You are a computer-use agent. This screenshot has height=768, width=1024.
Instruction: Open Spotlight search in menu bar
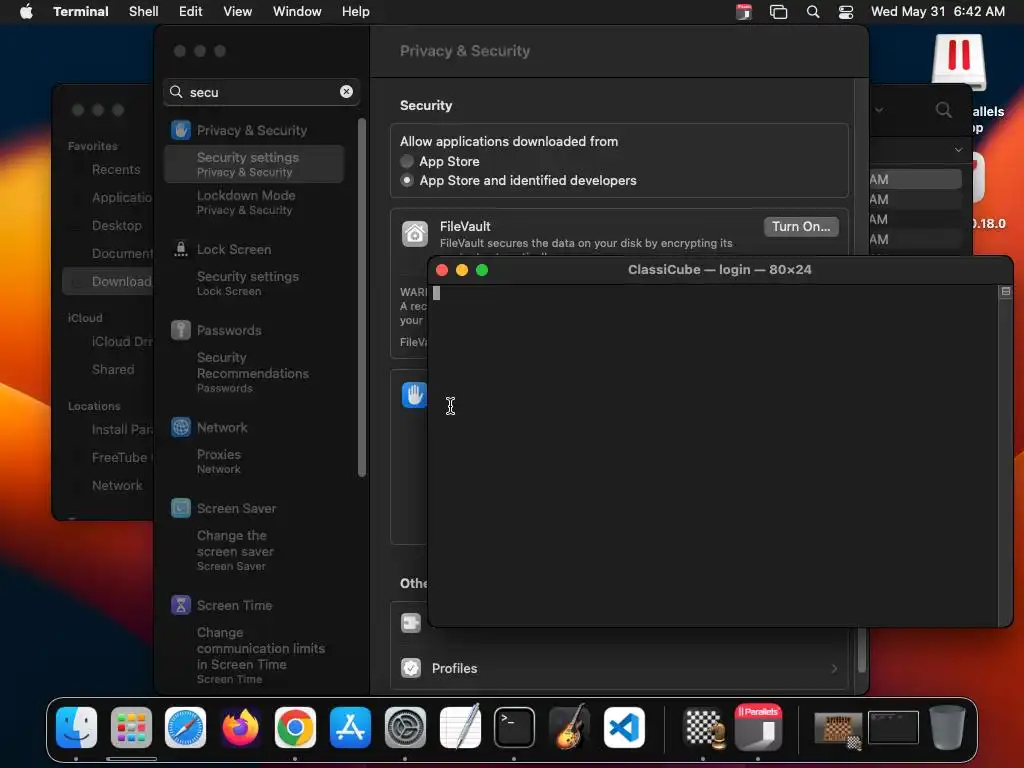(812, 11)
